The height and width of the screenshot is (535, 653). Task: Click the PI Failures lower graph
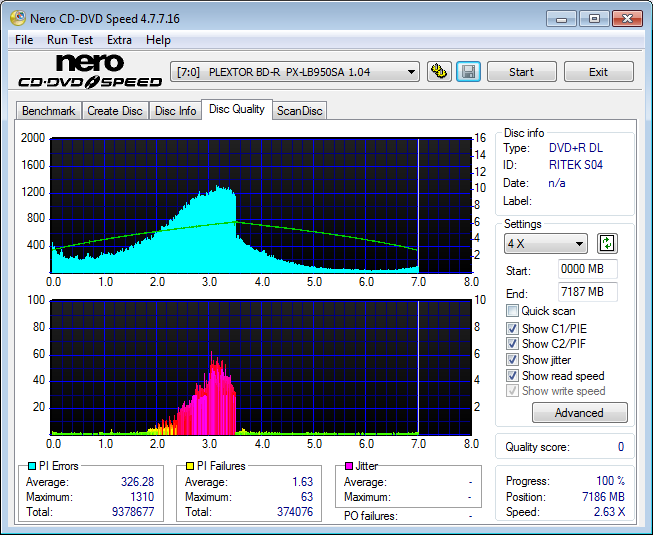click(261, 368)
